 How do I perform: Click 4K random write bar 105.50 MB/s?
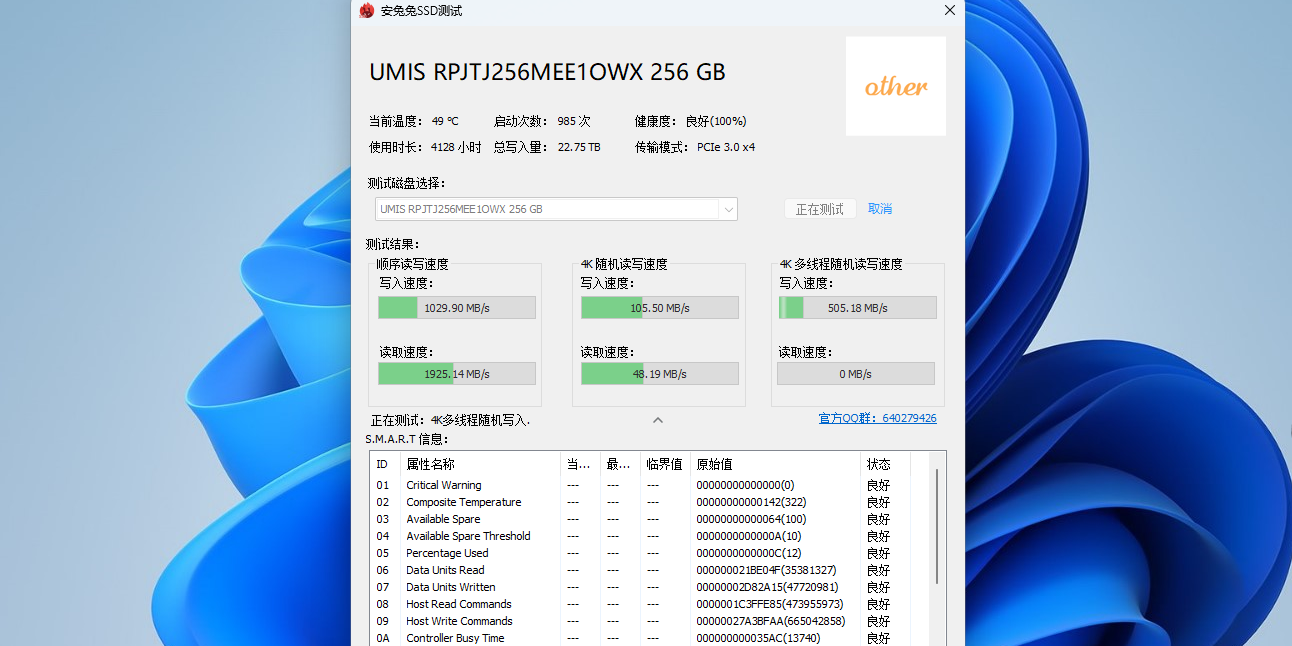pyautogui.click(x=660, y=308)
